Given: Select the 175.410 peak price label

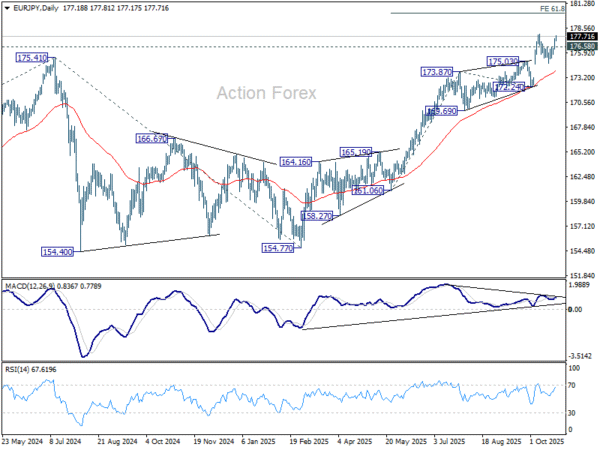Looking at the screenshot, I should 32,59.
